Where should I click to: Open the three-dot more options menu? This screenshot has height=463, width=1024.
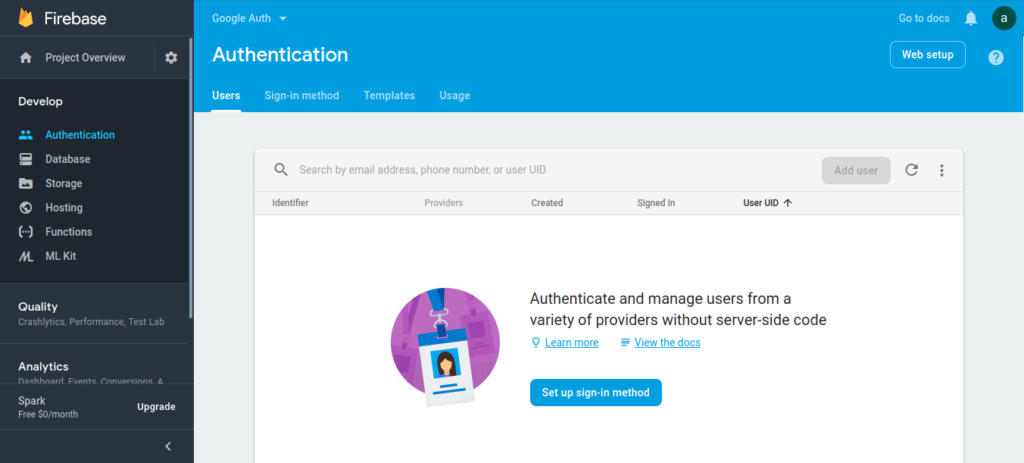tap(941, 170)
